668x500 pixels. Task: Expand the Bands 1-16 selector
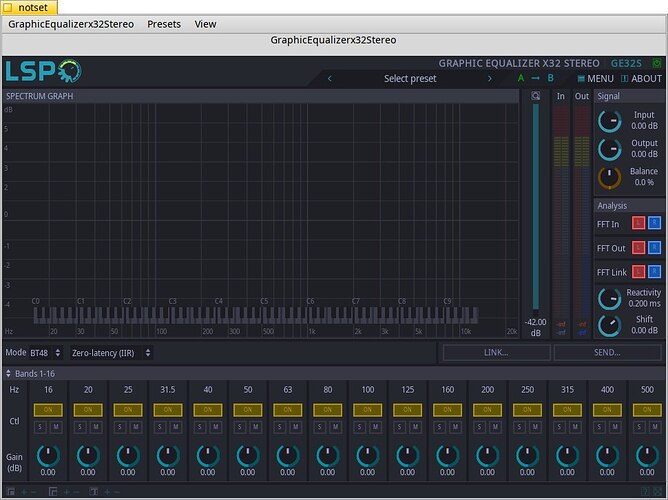tap(30, 374)
